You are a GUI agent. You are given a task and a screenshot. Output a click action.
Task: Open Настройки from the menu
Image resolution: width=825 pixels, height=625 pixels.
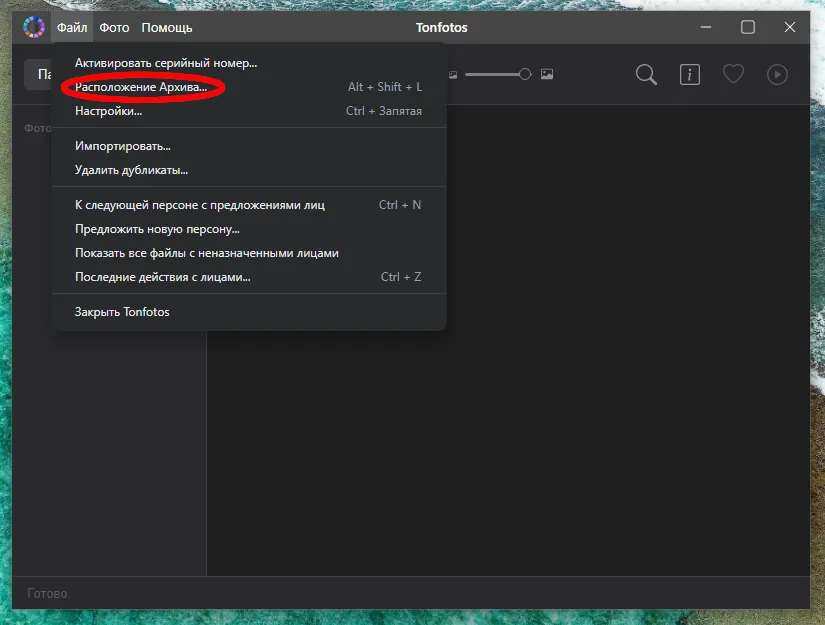(x=109, y=111)
